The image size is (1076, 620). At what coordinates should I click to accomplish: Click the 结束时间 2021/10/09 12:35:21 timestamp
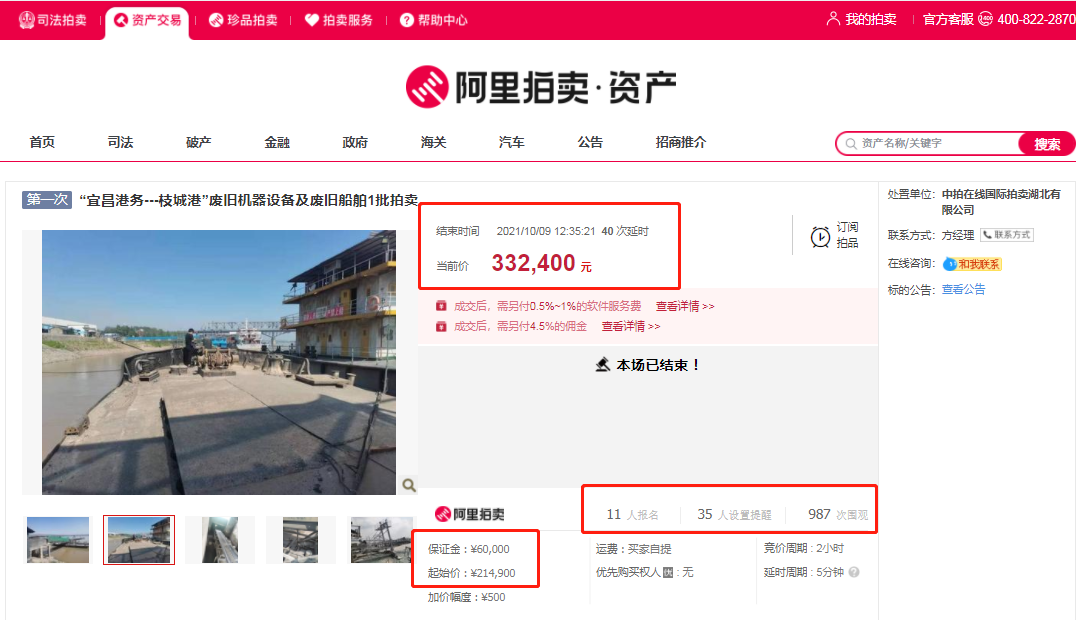point(546,231)
